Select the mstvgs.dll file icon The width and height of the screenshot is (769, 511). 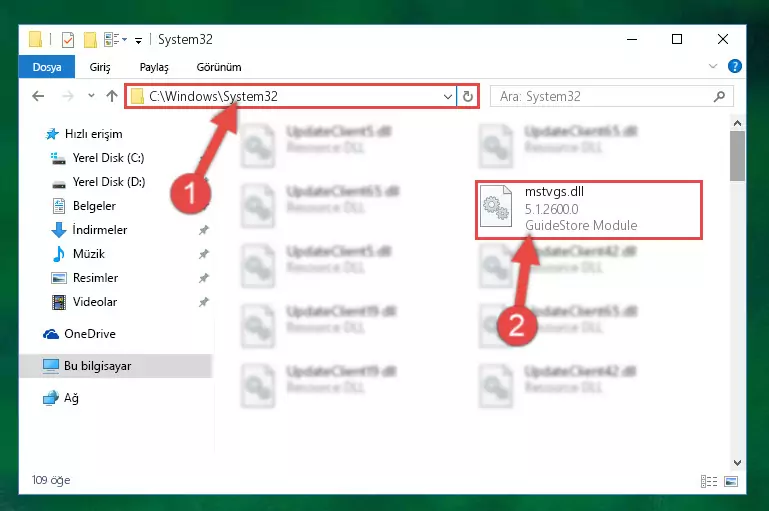(495, 206)
